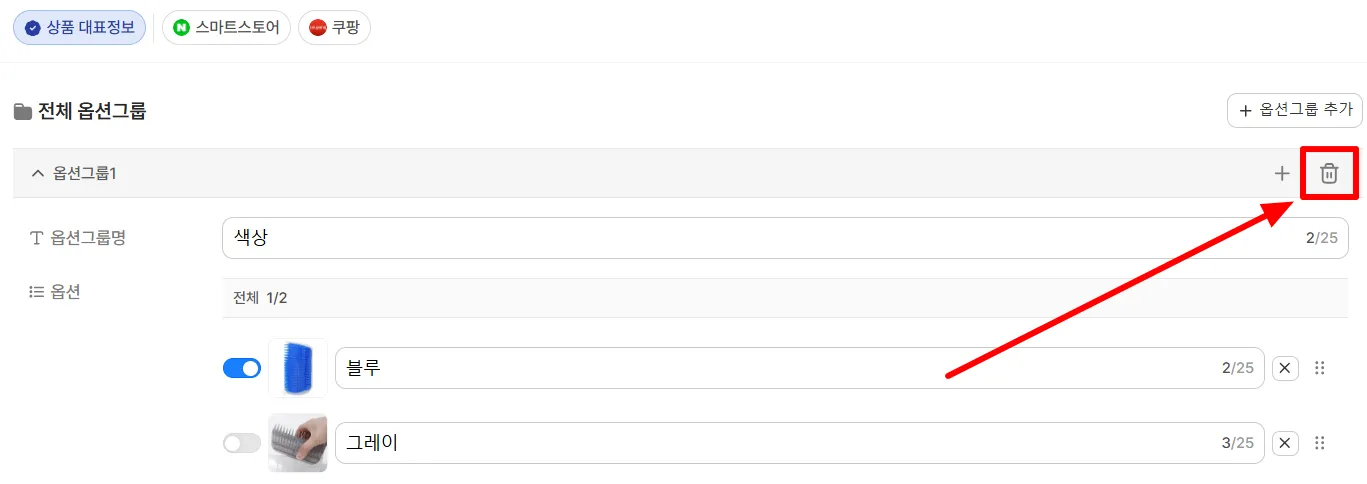This screenshot has width=1367, height=484.
Task: Remove the 그레이 option with X
Action: click(1286, 443)
